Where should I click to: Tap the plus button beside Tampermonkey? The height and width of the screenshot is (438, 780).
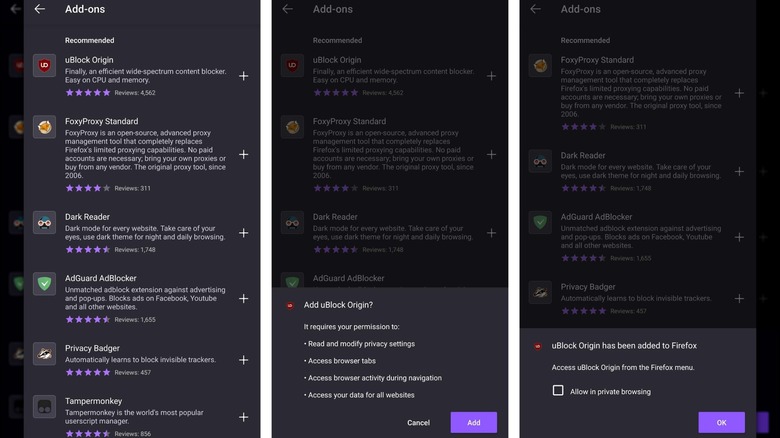[243, 417]
